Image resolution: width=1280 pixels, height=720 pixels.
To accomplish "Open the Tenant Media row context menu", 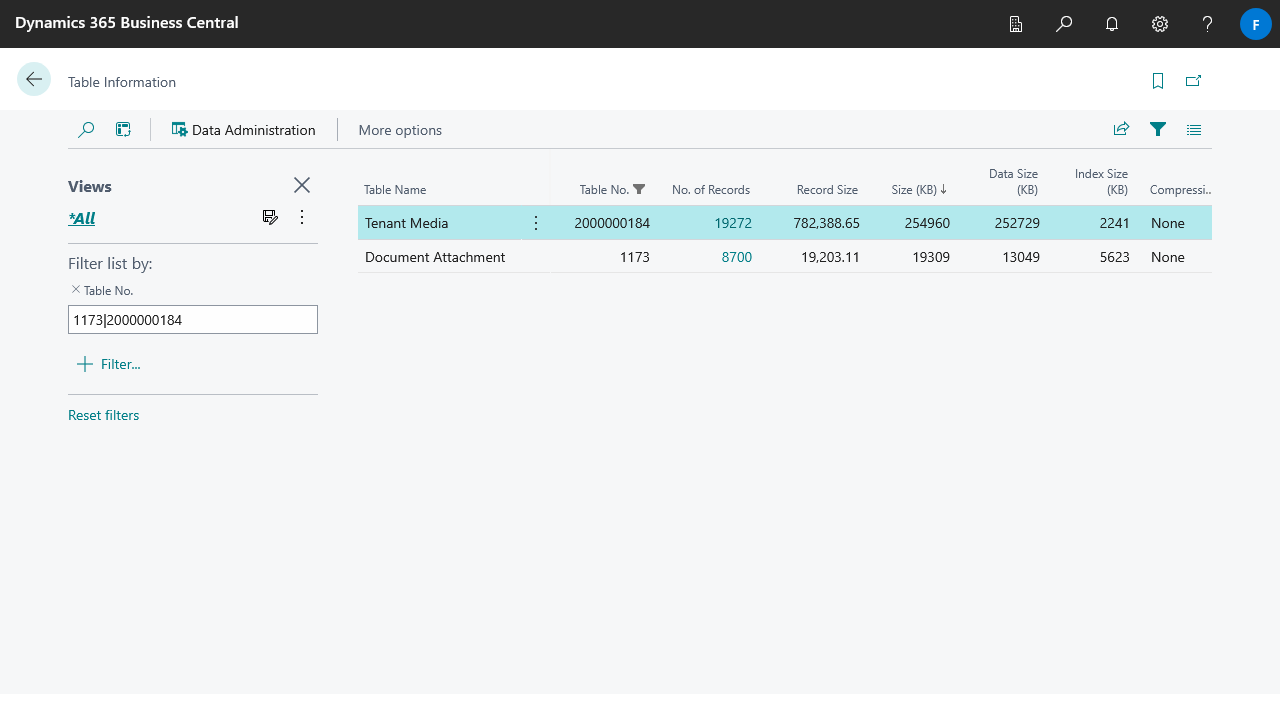I will [536, 223].
